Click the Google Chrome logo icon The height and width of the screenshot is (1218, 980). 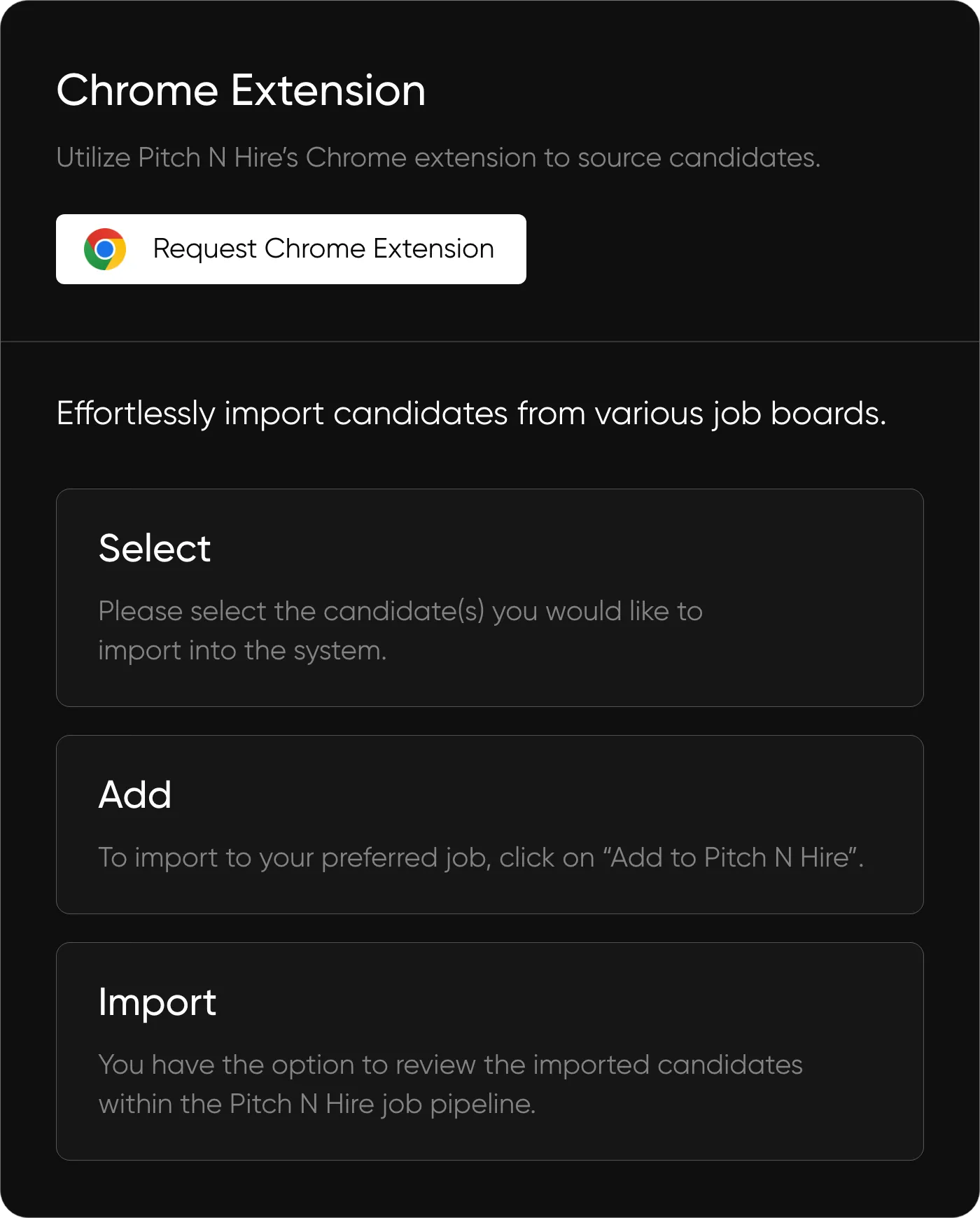[105, 249]
